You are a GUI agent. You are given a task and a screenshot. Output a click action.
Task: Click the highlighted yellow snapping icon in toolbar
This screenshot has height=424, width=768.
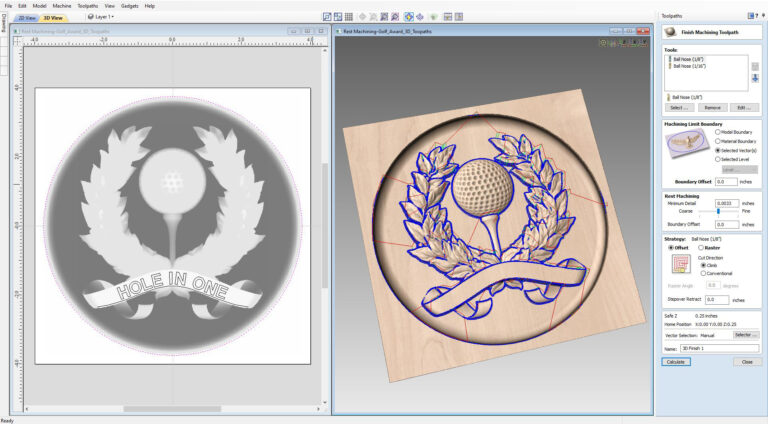pyautogui.click(x=408, y=17)
